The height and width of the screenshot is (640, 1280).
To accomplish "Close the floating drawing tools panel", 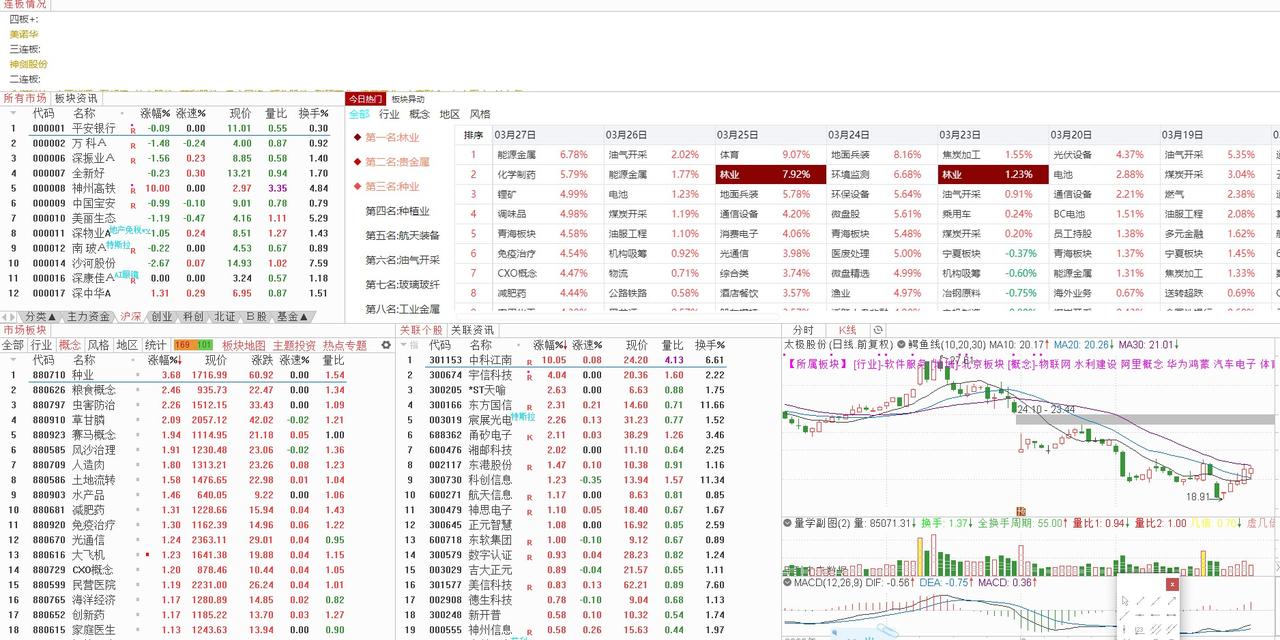I will (1172, 584).
